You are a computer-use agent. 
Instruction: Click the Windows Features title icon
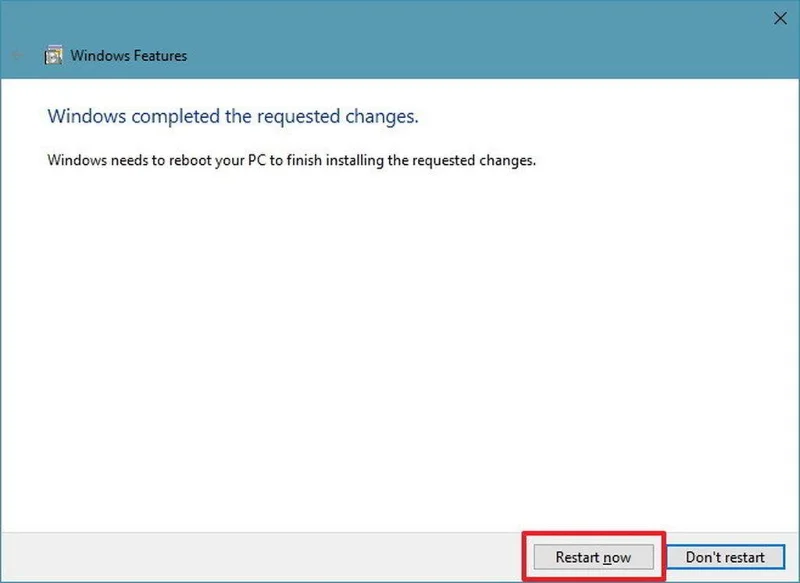[x=54, y=55]
